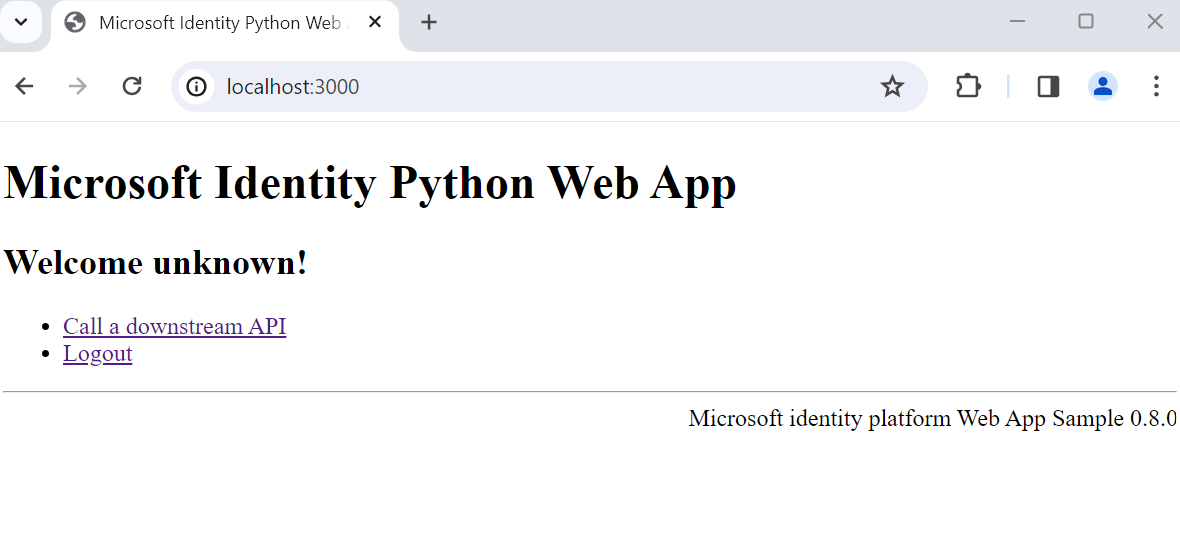Click the back navigation arrow

click(24, 87)
